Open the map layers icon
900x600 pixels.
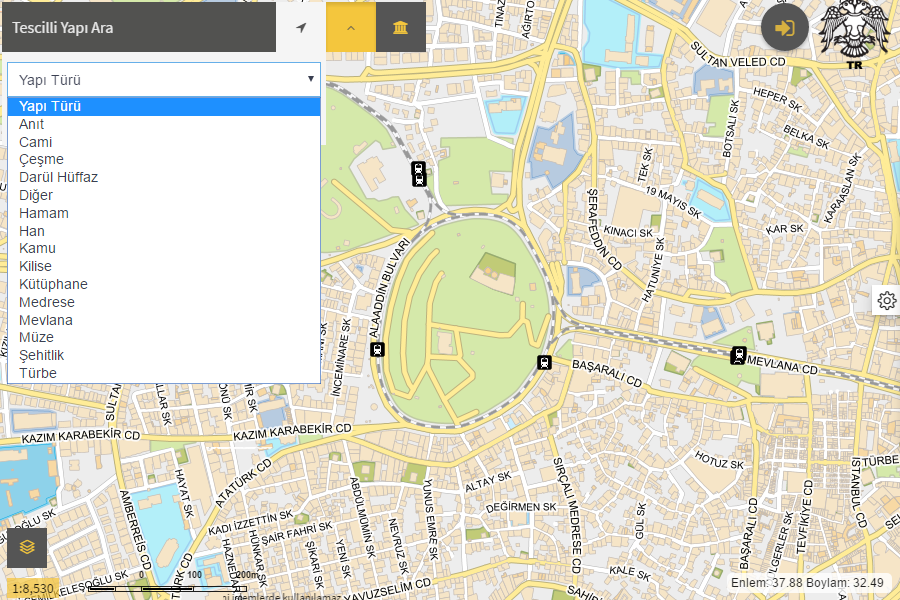point(27,547)
